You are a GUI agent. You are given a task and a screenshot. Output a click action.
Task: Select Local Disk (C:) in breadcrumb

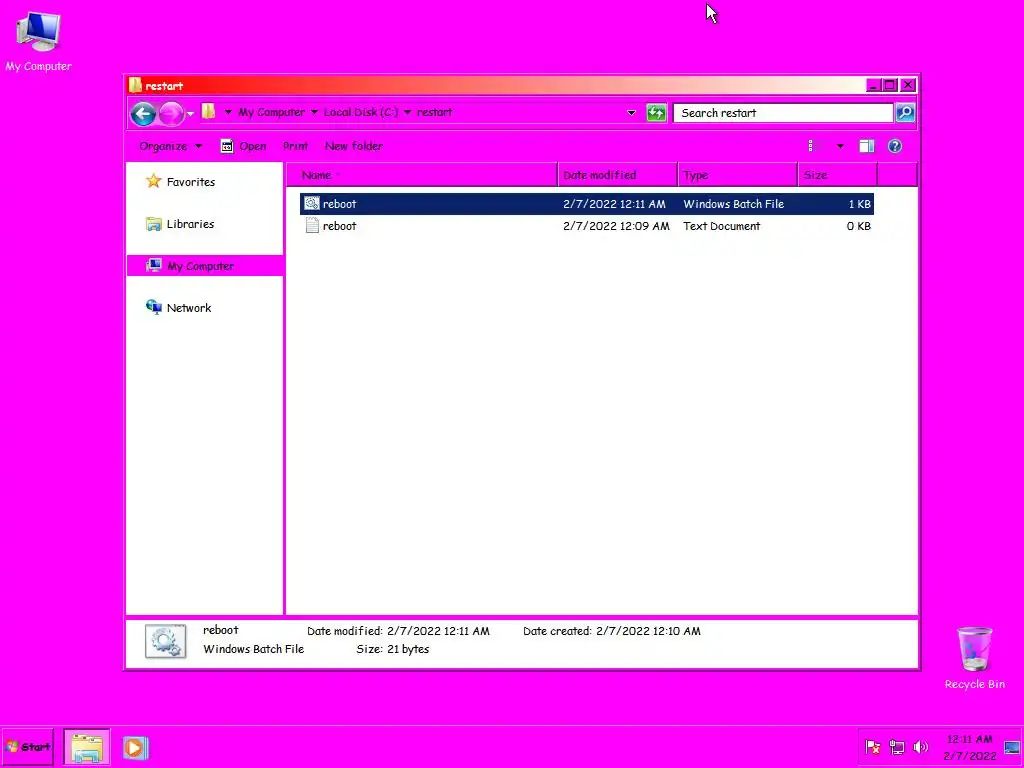[x=360, y=112]
